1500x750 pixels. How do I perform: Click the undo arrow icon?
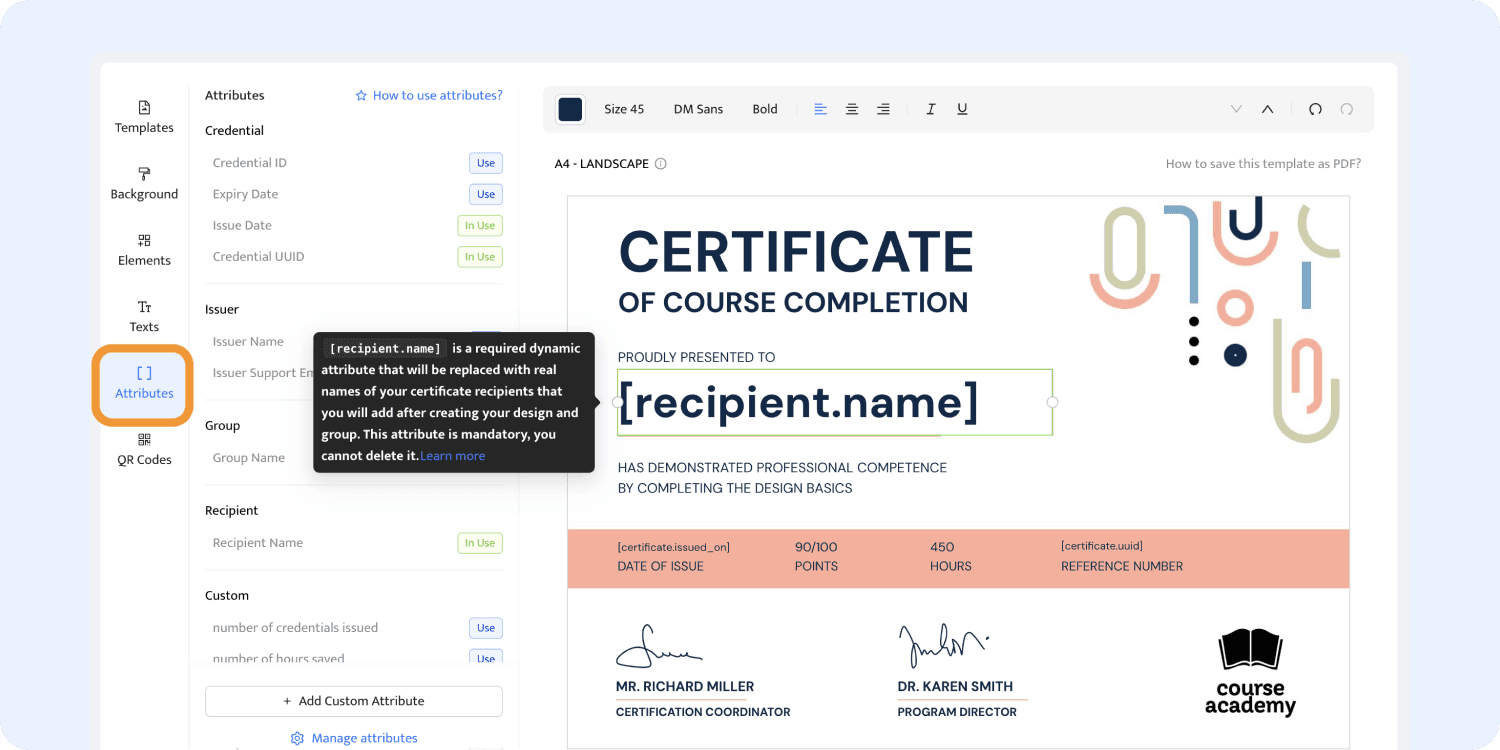1315,109
